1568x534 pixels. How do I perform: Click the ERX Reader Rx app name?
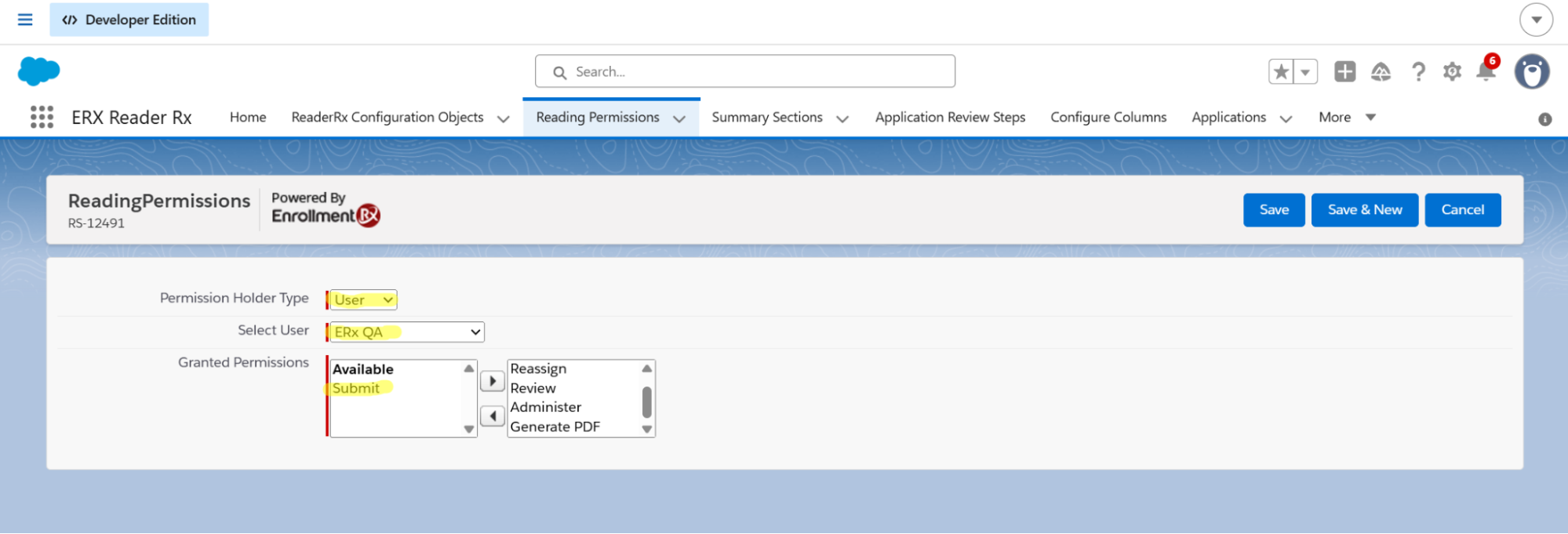click(132, 118)
